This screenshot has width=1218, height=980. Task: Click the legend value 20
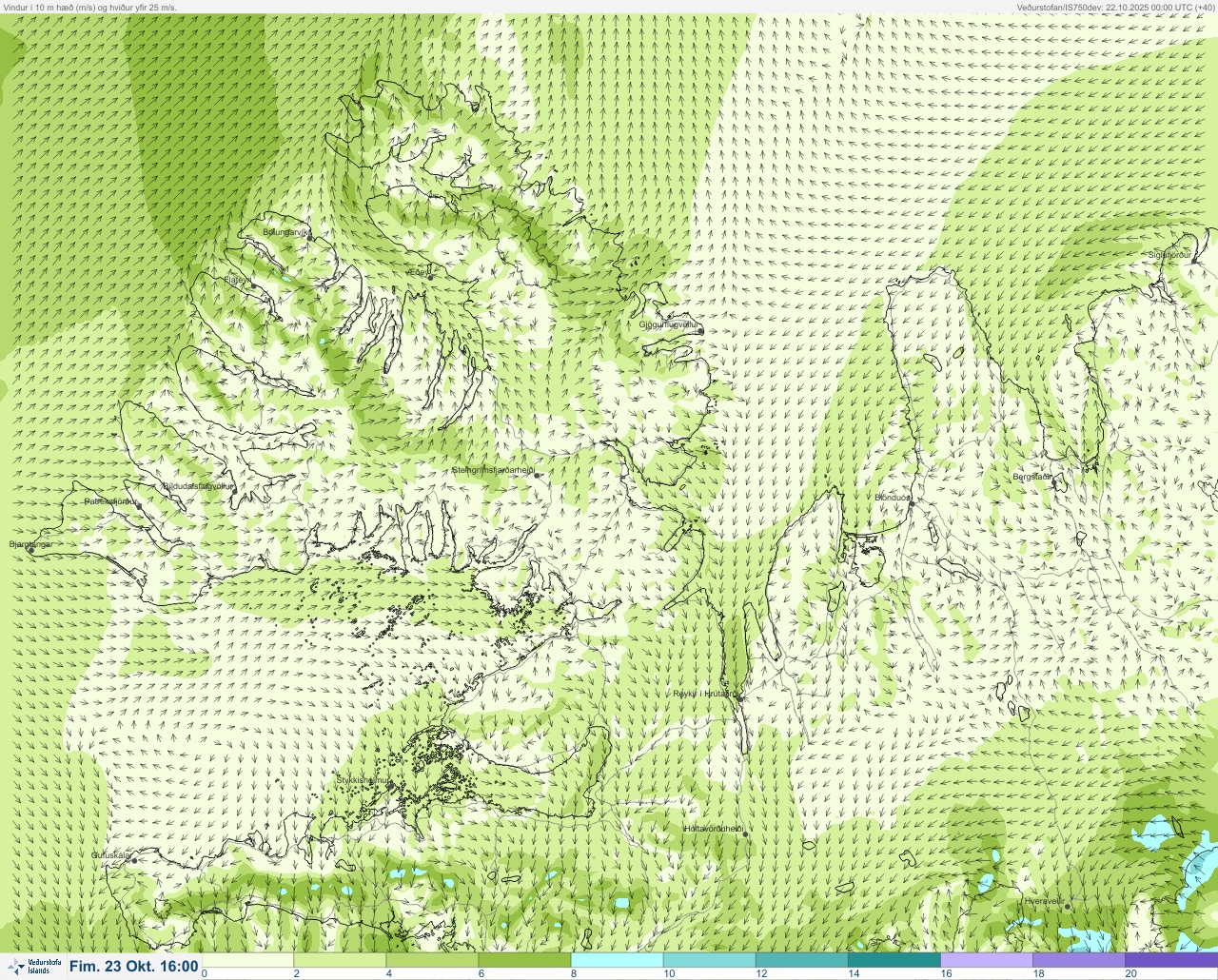pyautogui.click(x=1130, y=973)
